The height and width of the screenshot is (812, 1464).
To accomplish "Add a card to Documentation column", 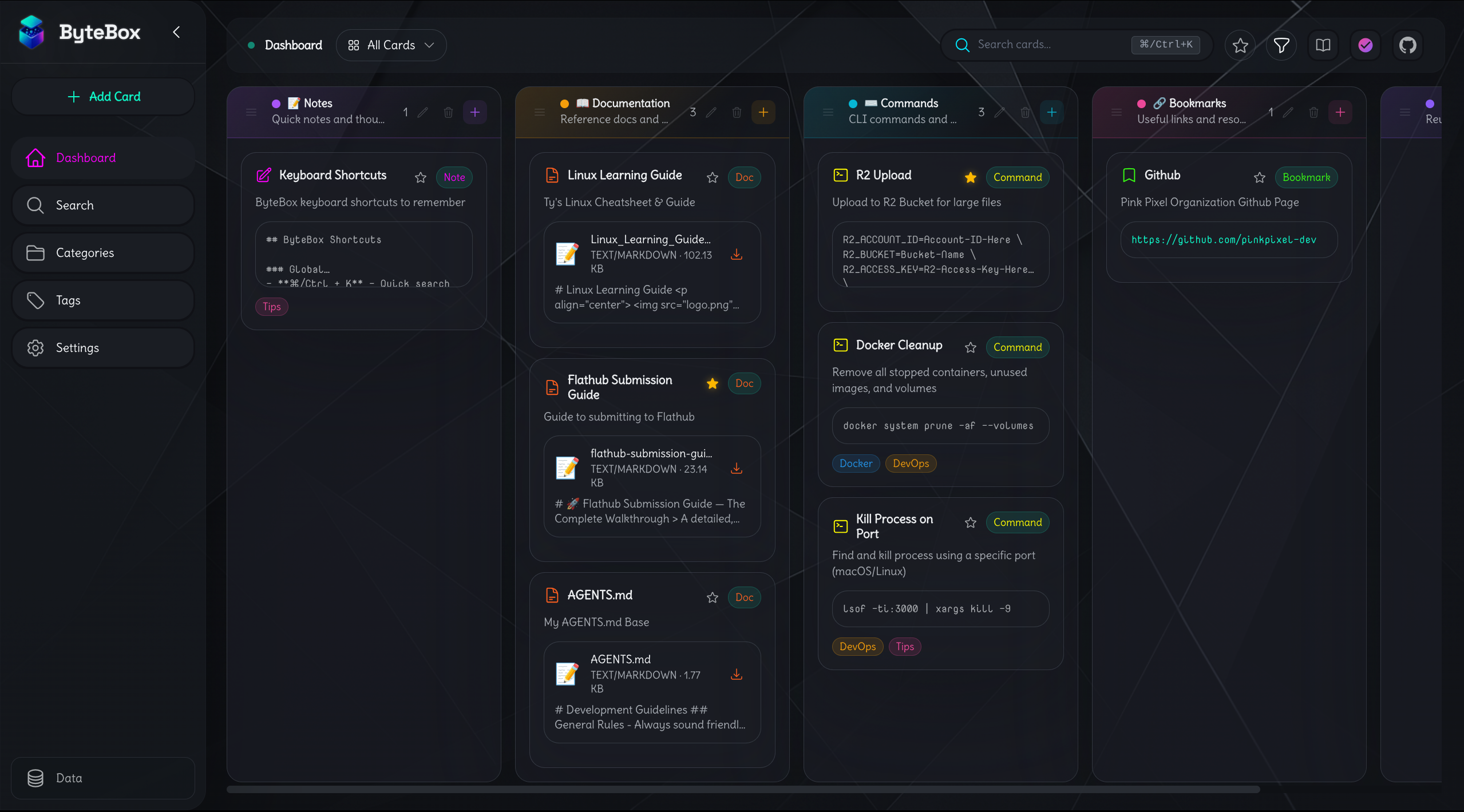I will (x=763, y=112).
